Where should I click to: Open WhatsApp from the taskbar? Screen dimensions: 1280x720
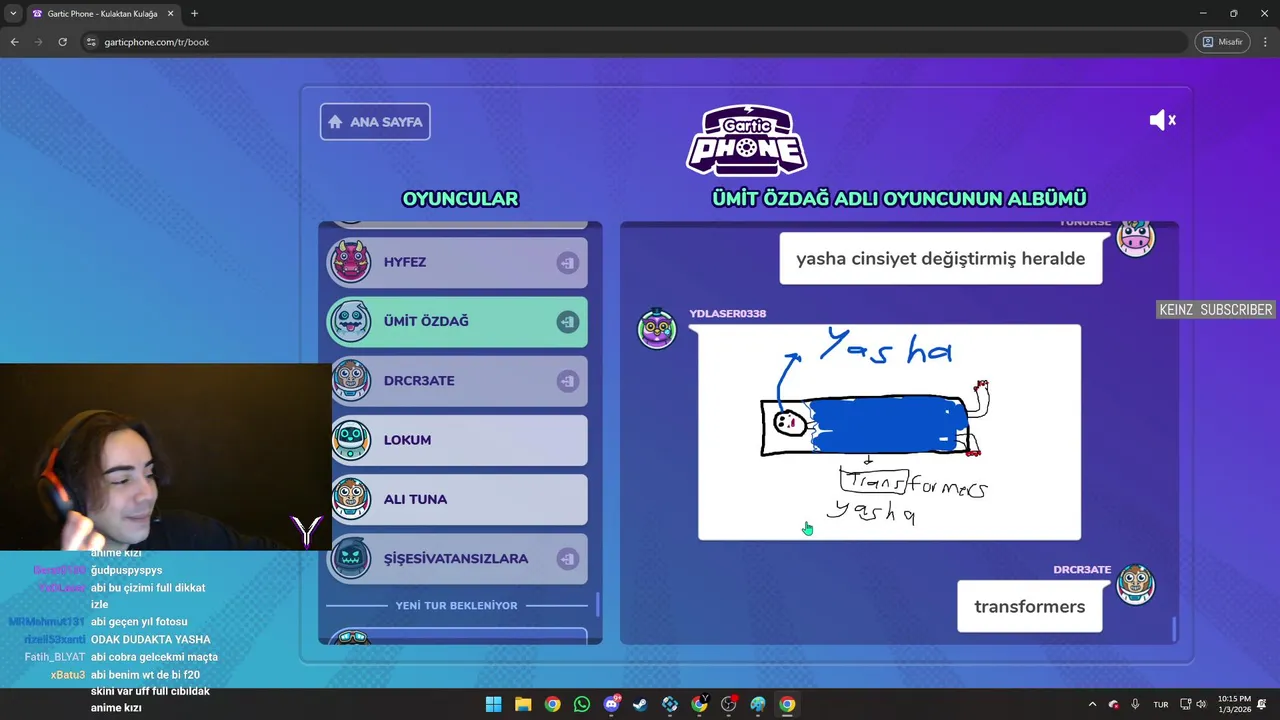pyautogui.click(x=582, y=704)
